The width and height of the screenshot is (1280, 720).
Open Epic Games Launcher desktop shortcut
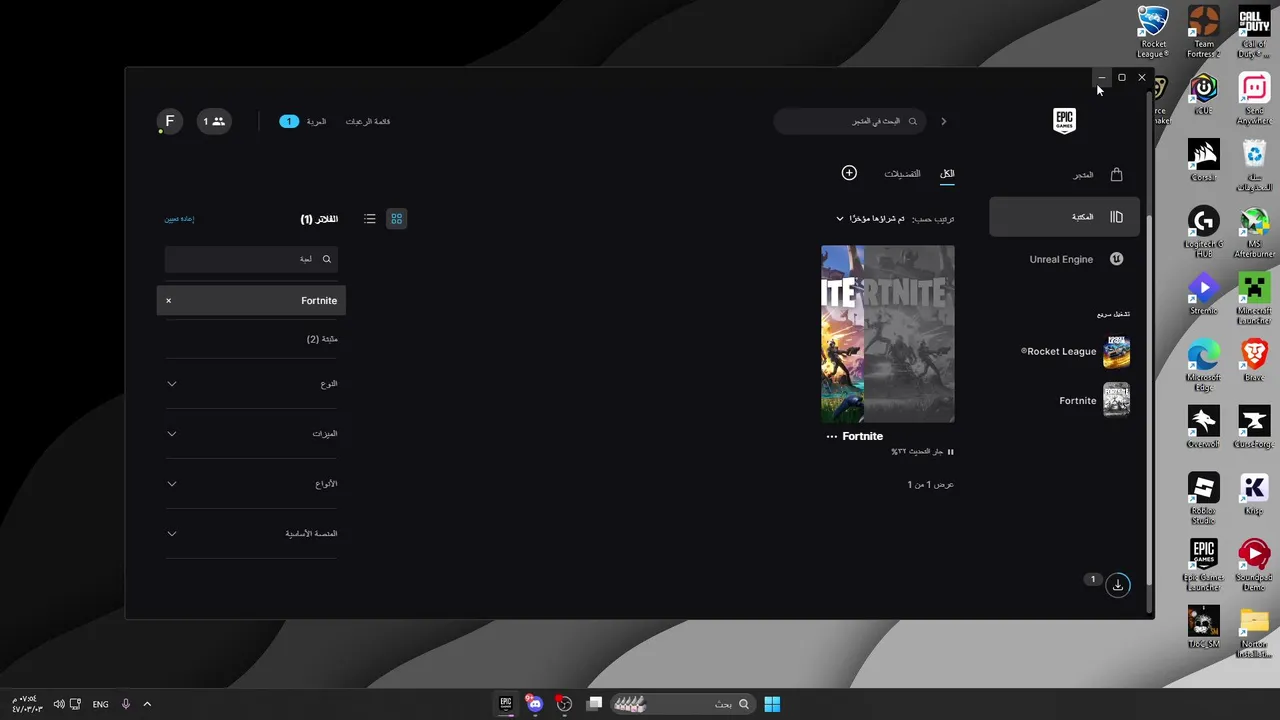point(1204,565)
